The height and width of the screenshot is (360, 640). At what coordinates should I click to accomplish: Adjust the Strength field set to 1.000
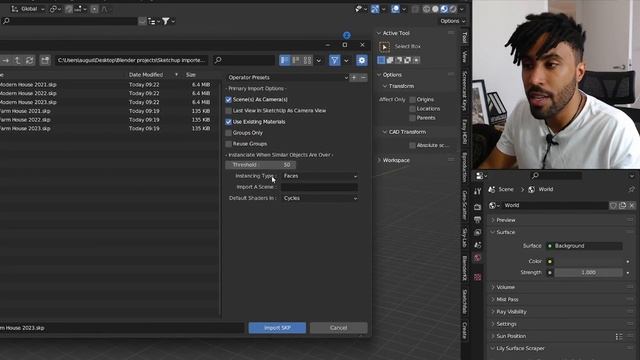(588, 273)
